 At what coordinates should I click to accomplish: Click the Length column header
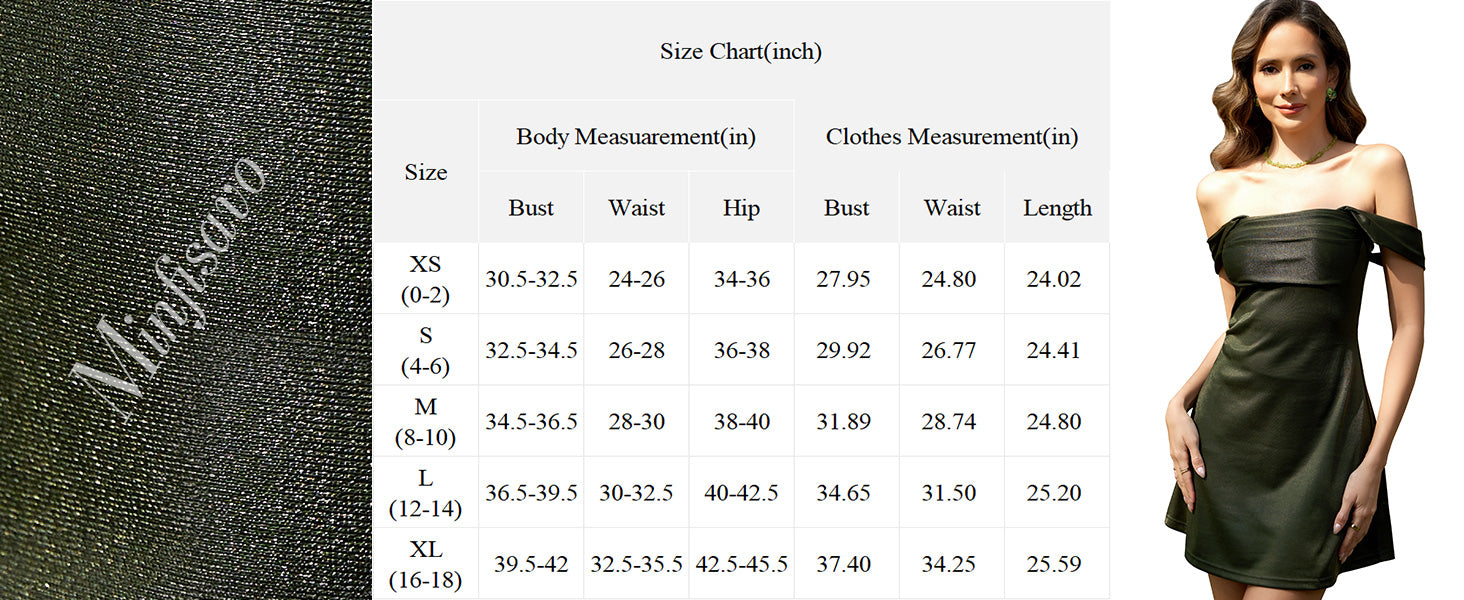(1057, 208)
